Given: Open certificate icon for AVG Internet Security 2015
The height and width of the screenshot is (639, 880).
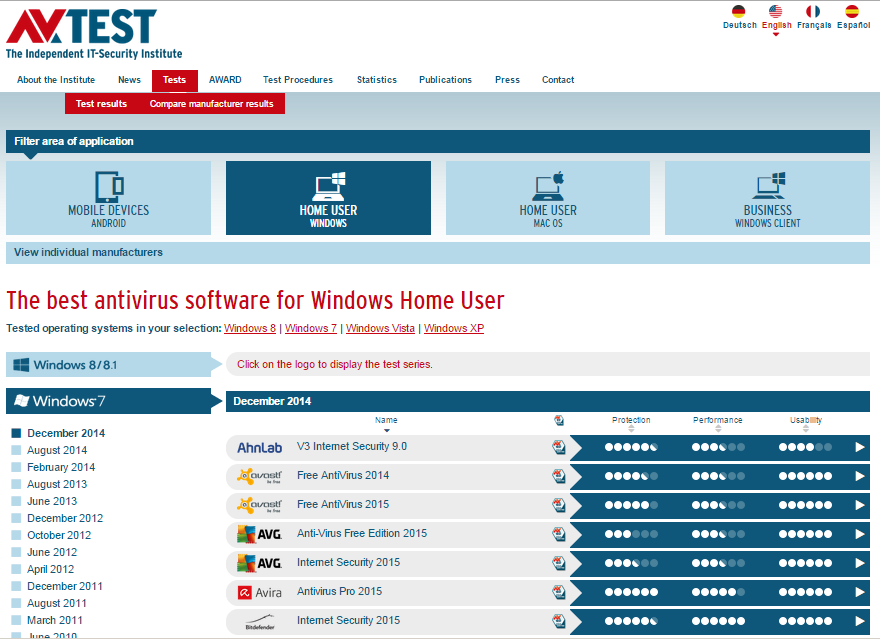Looking at the screenshot, I should tap(558, 563).
